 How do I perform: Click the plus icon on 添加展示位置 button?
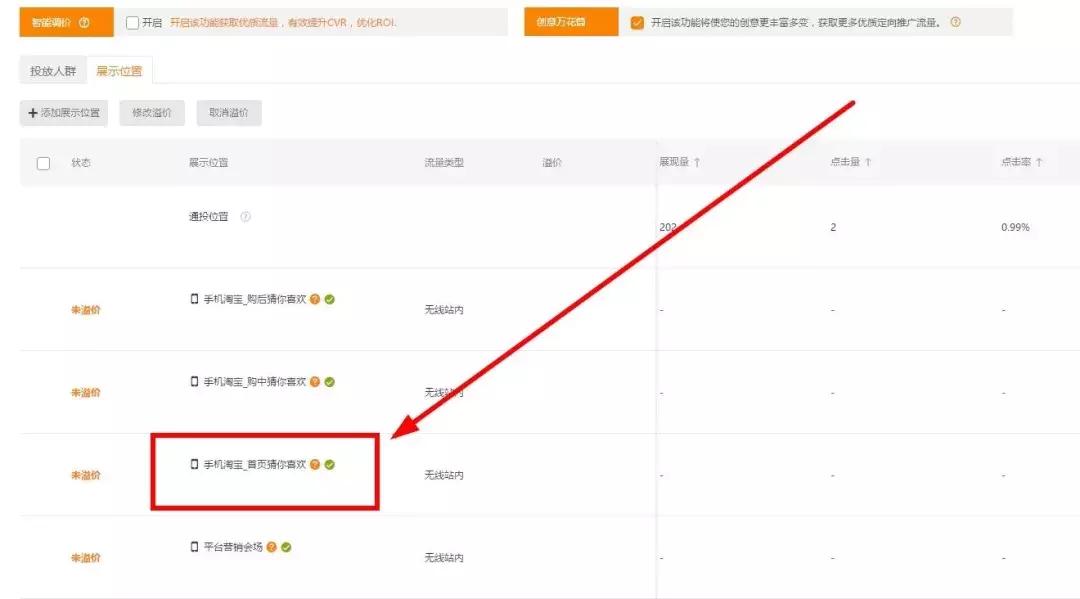point(33,112)
